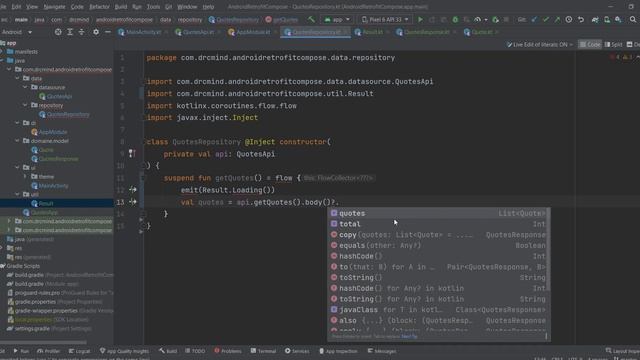Click the Make Project hammer icon
The width and height of the screenshot is (640, 360).
coord(311,20)
